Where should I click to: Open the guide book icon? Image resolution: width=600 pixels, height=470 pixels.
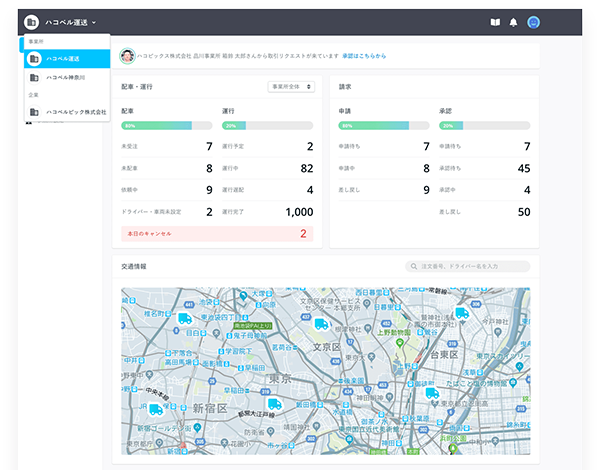[x=494, y=22]
